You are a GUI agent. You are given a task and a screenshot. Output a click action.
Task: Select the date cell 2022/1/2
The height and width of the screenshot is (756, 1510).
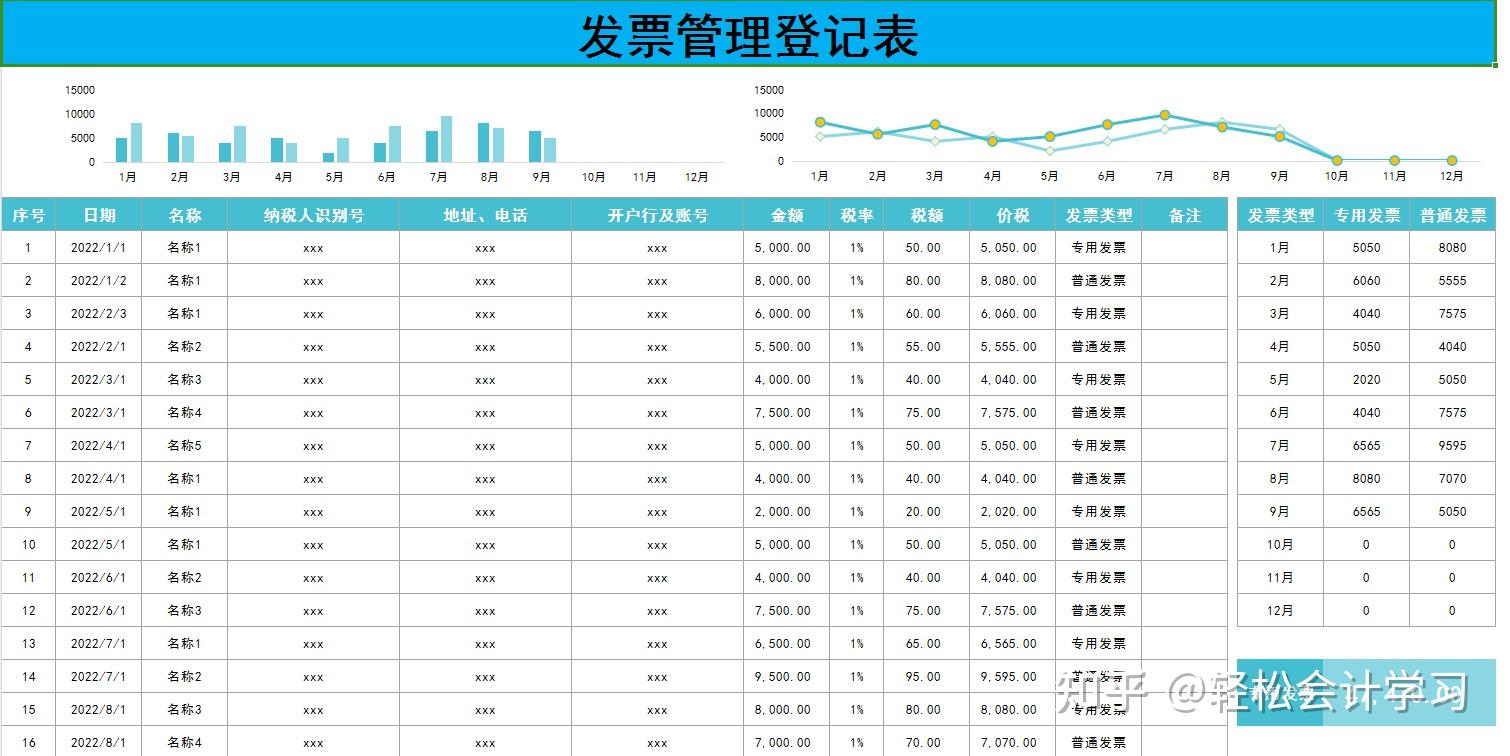(99, 281)
